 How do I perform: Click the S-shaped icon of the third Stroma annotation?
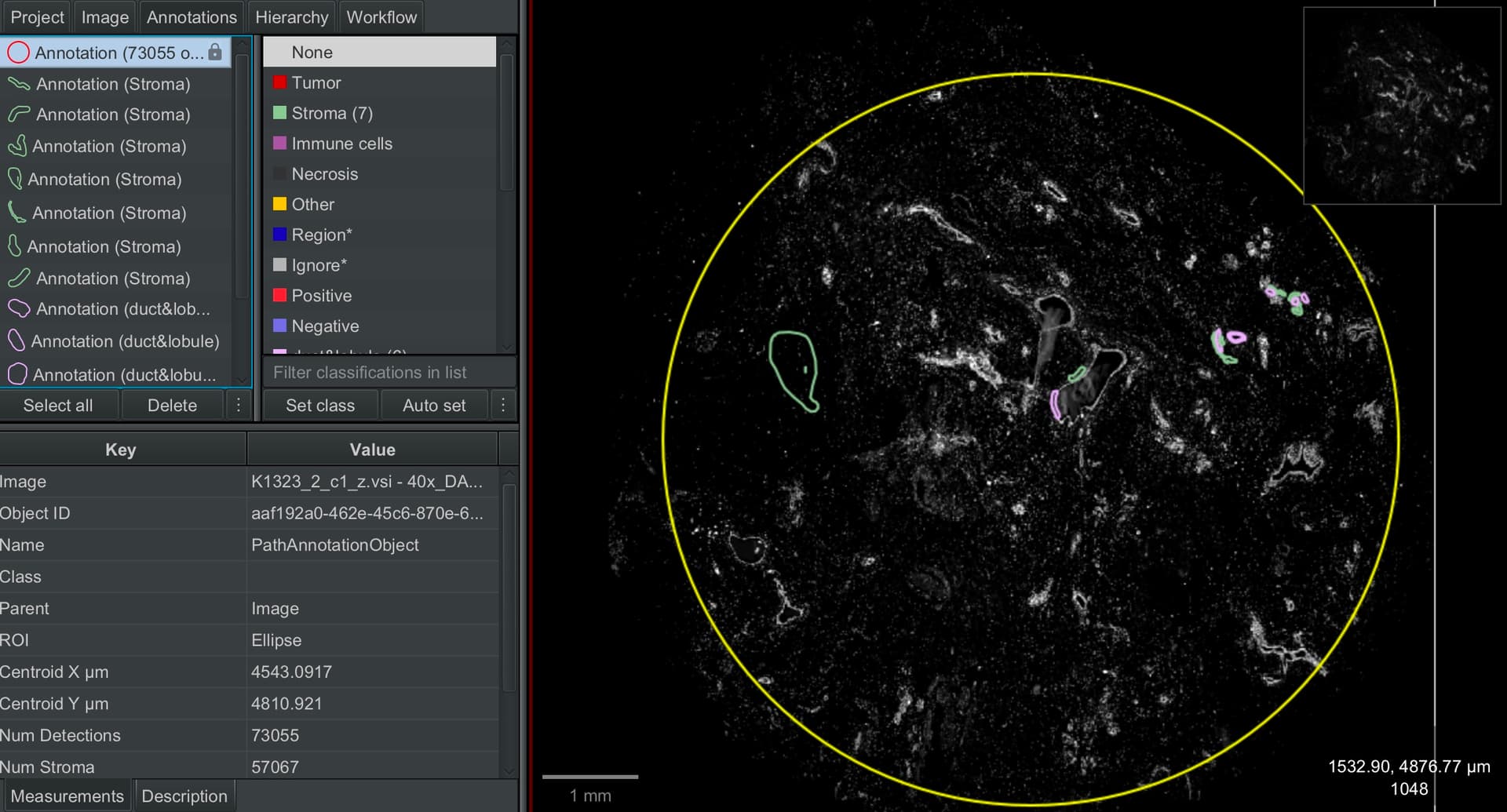tap(17, 146)
